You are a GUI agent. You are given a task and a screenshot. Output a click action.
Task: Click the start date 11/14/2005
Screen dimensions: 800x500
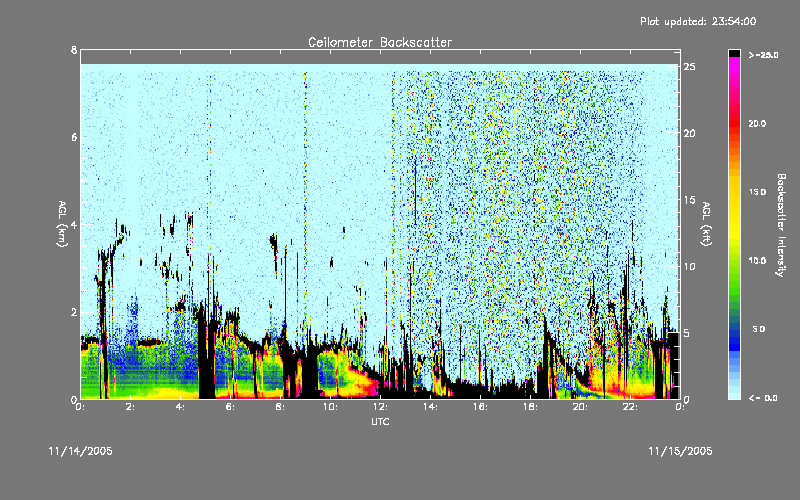[81, 451]
